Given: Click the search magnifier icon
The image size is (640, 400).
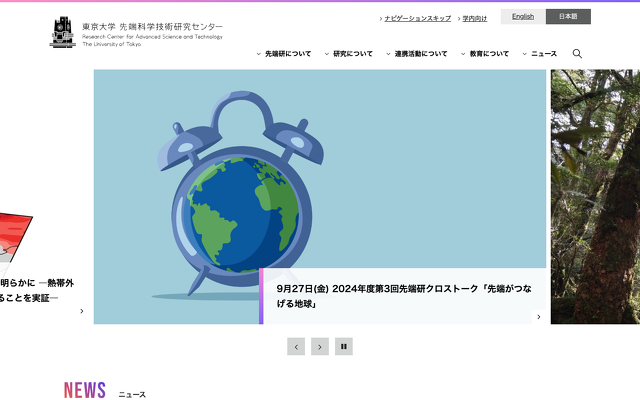Looking at the screenshot, I should pyautogui.click(x=577, y=54).
